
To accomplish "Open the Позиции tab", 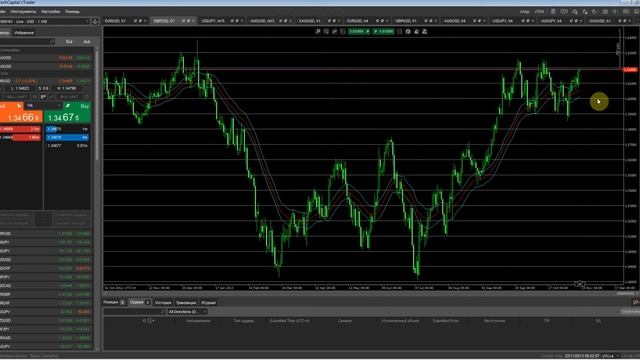I will coord(114,302).
